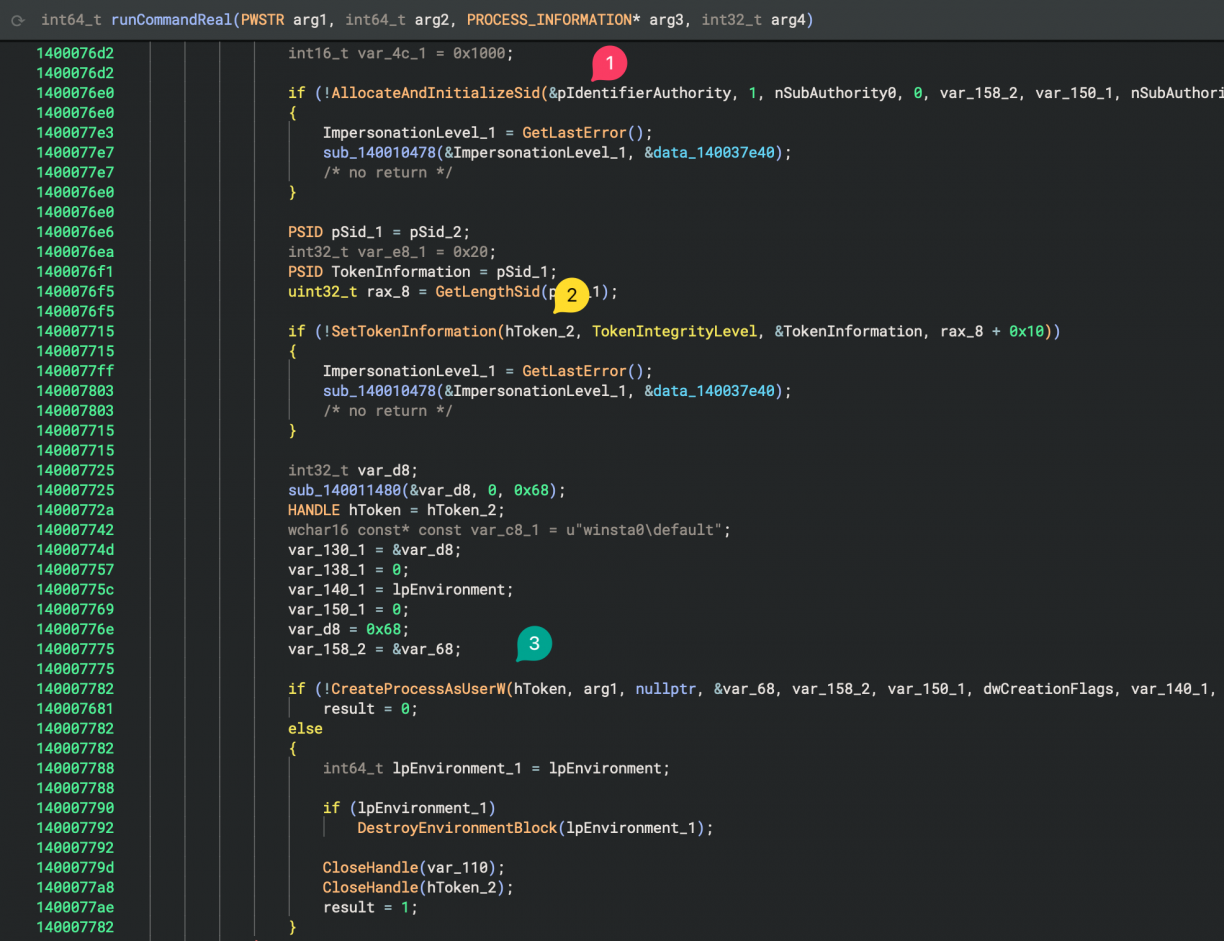Image resolution: width=1224 pixels, height=941 pixels.
Task: Click address 140007742 in the address column
Action: pos(75,530)
